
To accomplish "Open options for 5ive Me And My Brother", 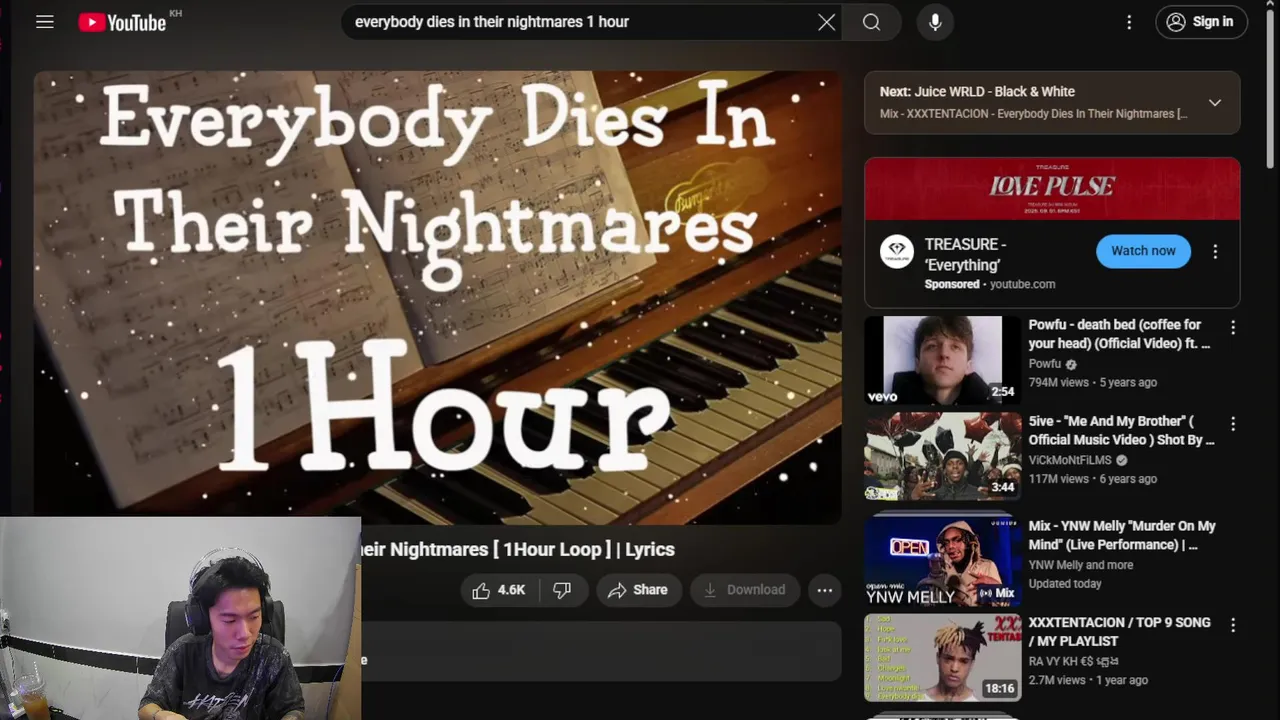I will pos(1233,424).
